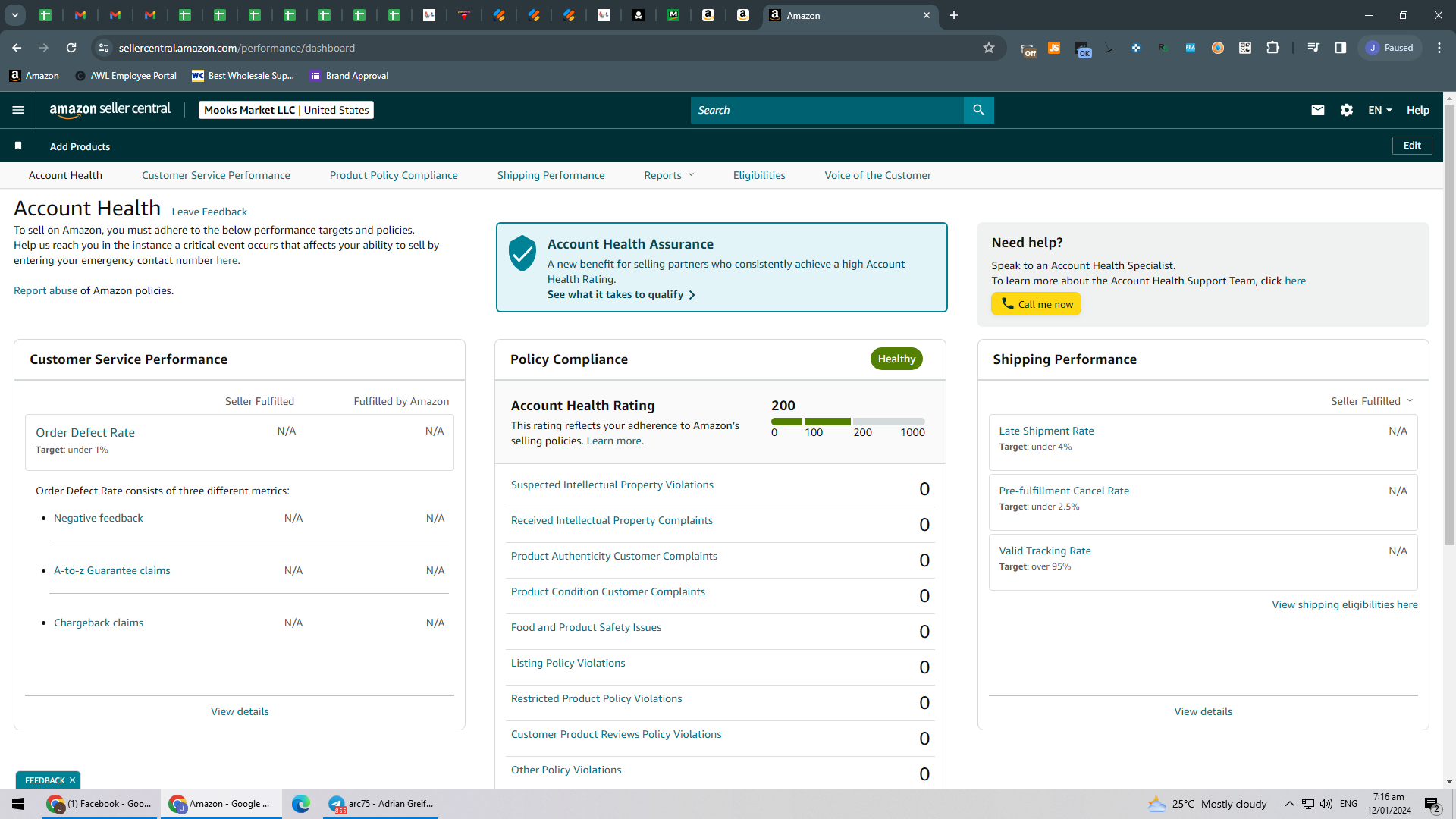Viewport: 1456px width, 819px height.
Task: Focus the Seller Central Search field
Action: (827, 110)
